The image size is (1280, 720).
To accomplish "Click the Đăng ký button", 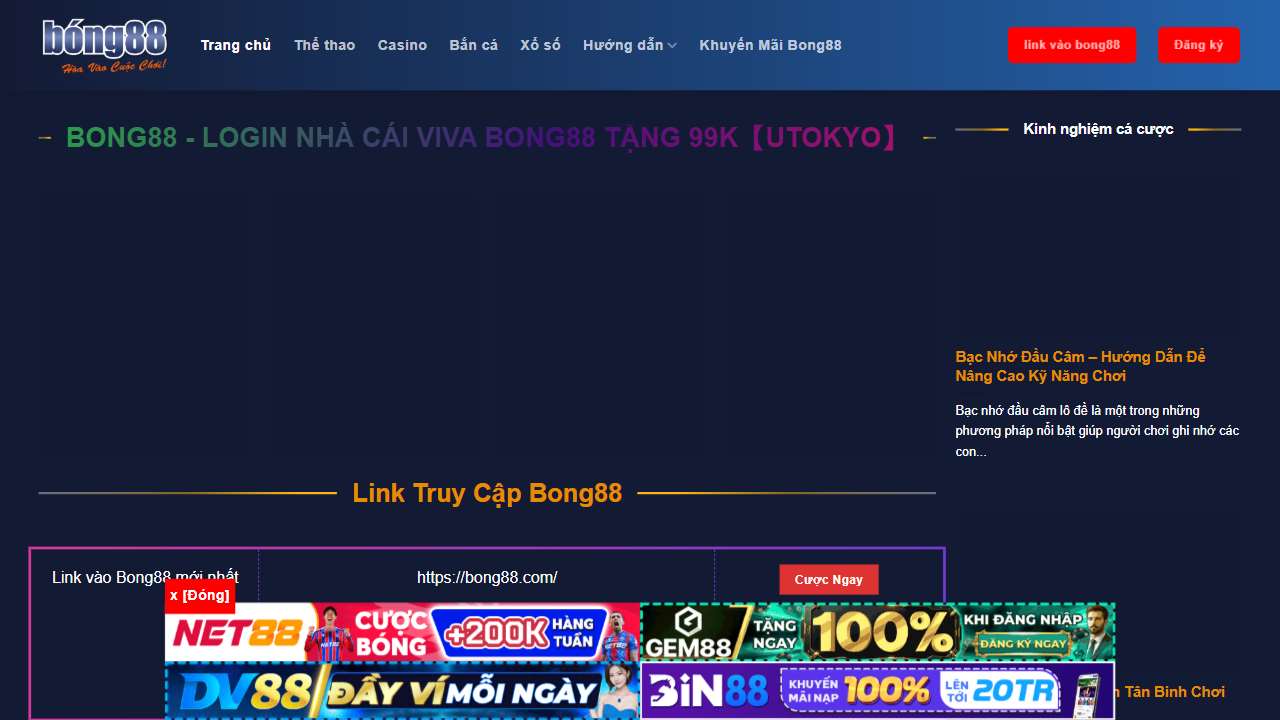I will tap(1198, 45).
